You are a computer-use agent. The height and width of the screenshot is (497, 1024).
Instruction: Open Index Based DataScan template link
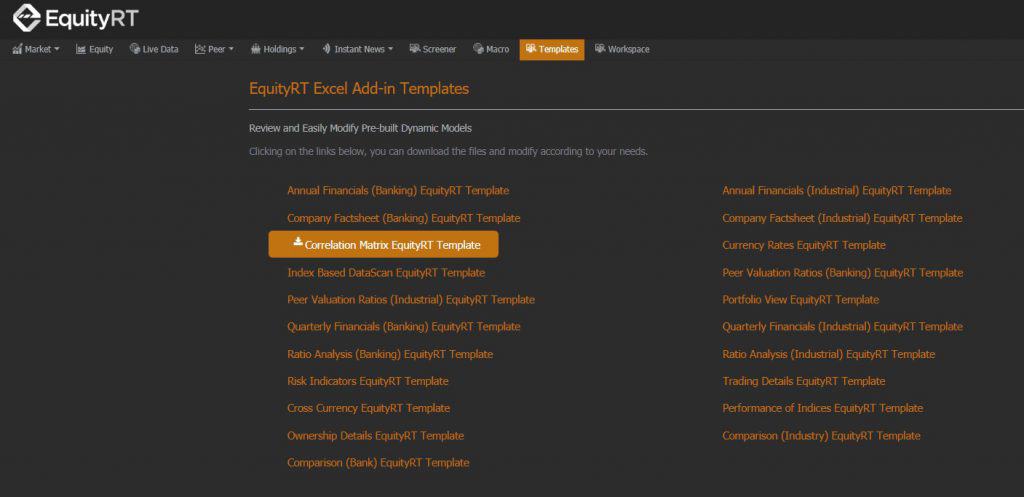pos(386,272)
